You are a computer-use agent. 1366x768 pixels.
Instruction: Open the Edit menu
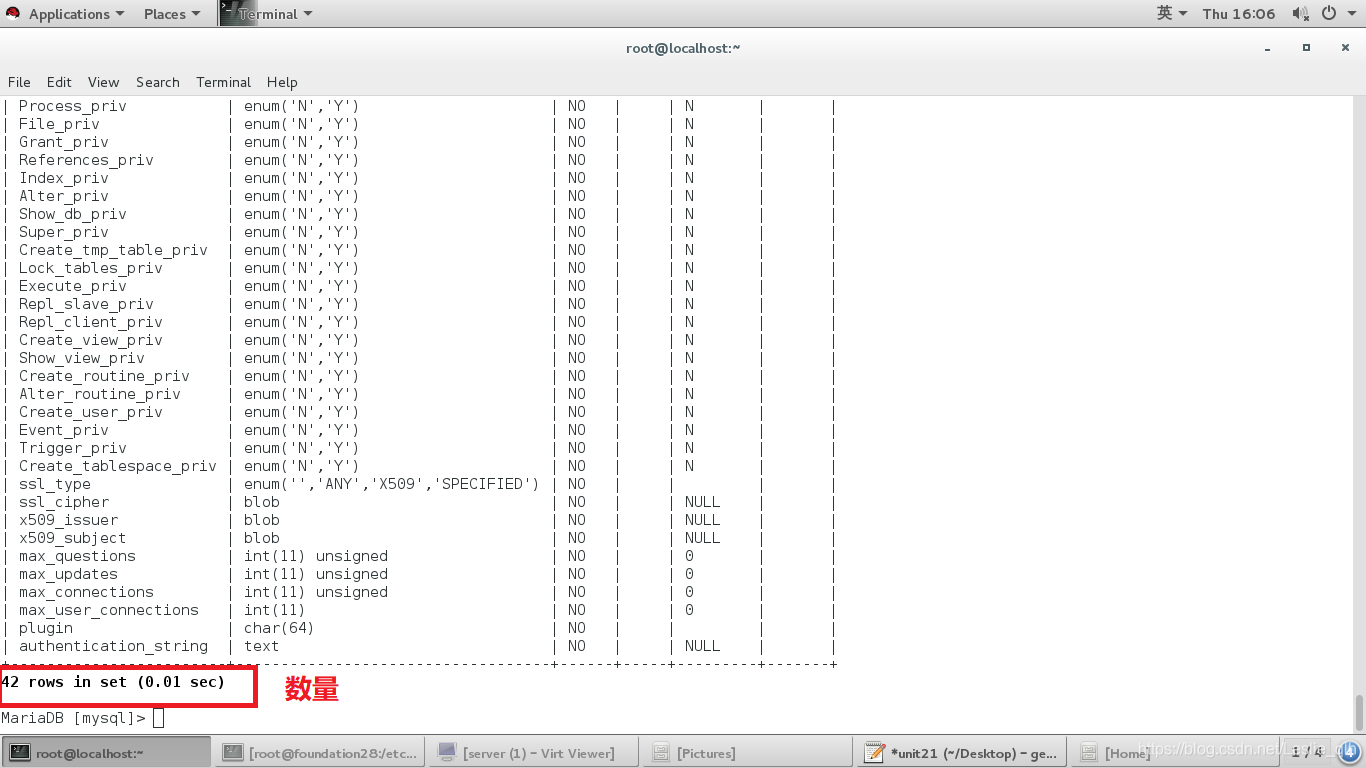point(59,82)
